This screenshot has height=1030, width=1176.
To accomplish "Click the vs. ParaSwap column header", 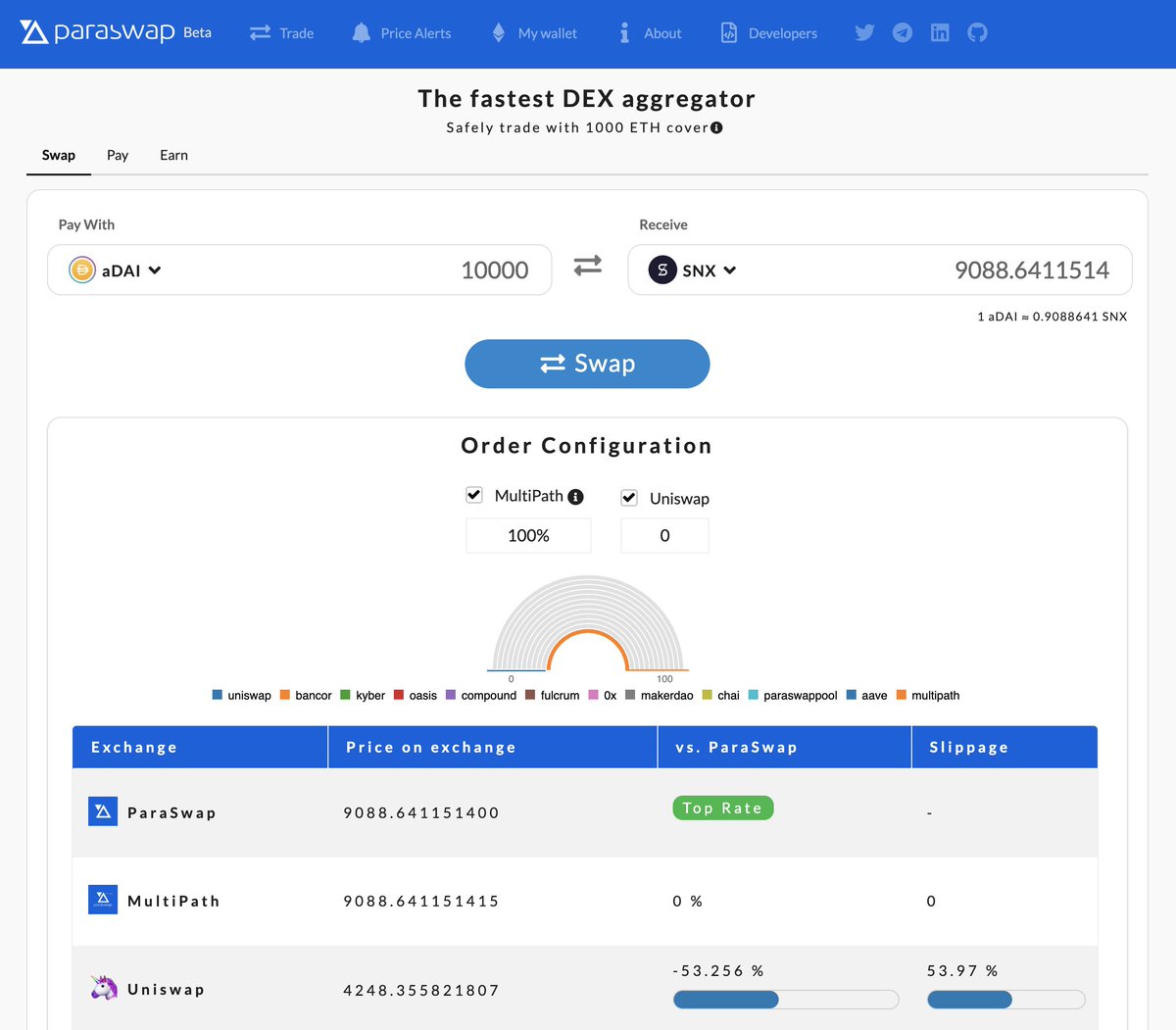I will [x=785, y=747].
